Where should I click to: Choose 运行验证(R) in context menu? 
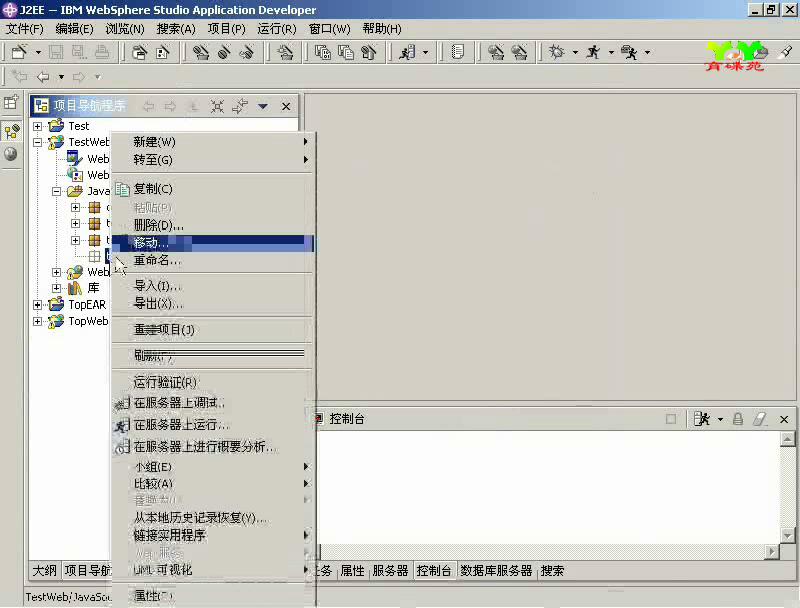pyautogui.click(x=213, y=382)
